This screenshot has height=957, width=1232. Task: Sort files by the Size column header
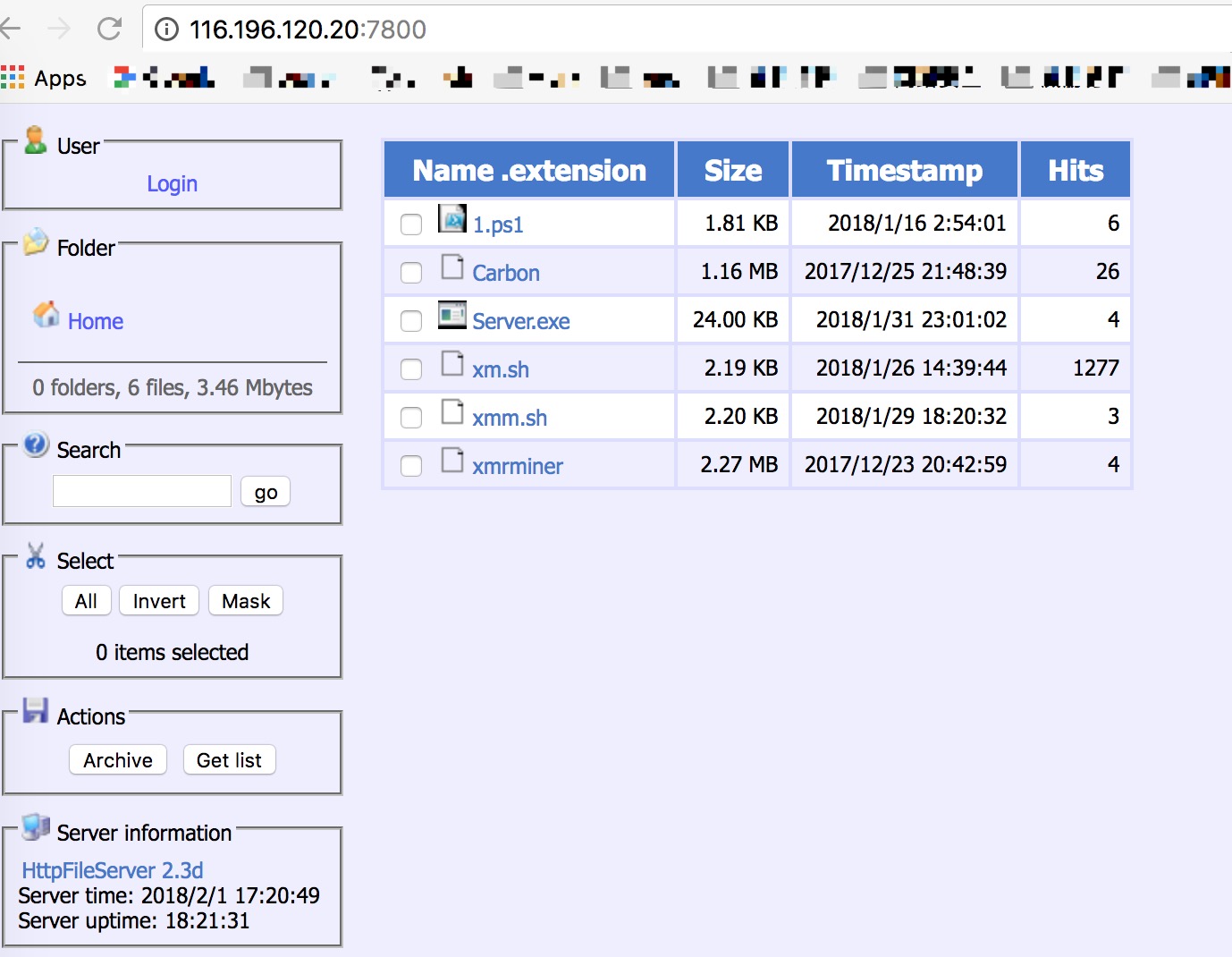pos(733,170)
